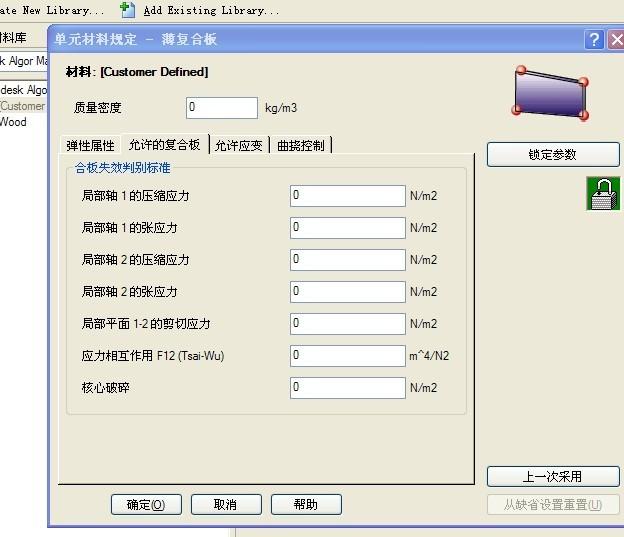Close the 单元材料规定 dialog

(615, 40)
